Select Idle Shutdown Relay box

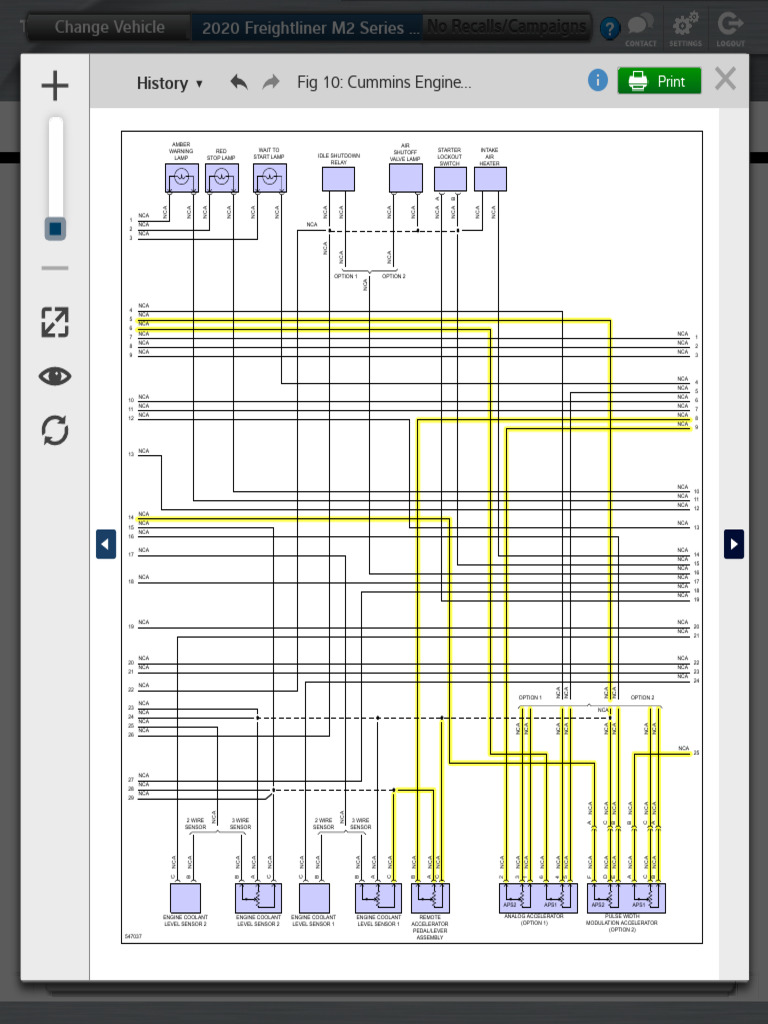(x=338, y=179)
